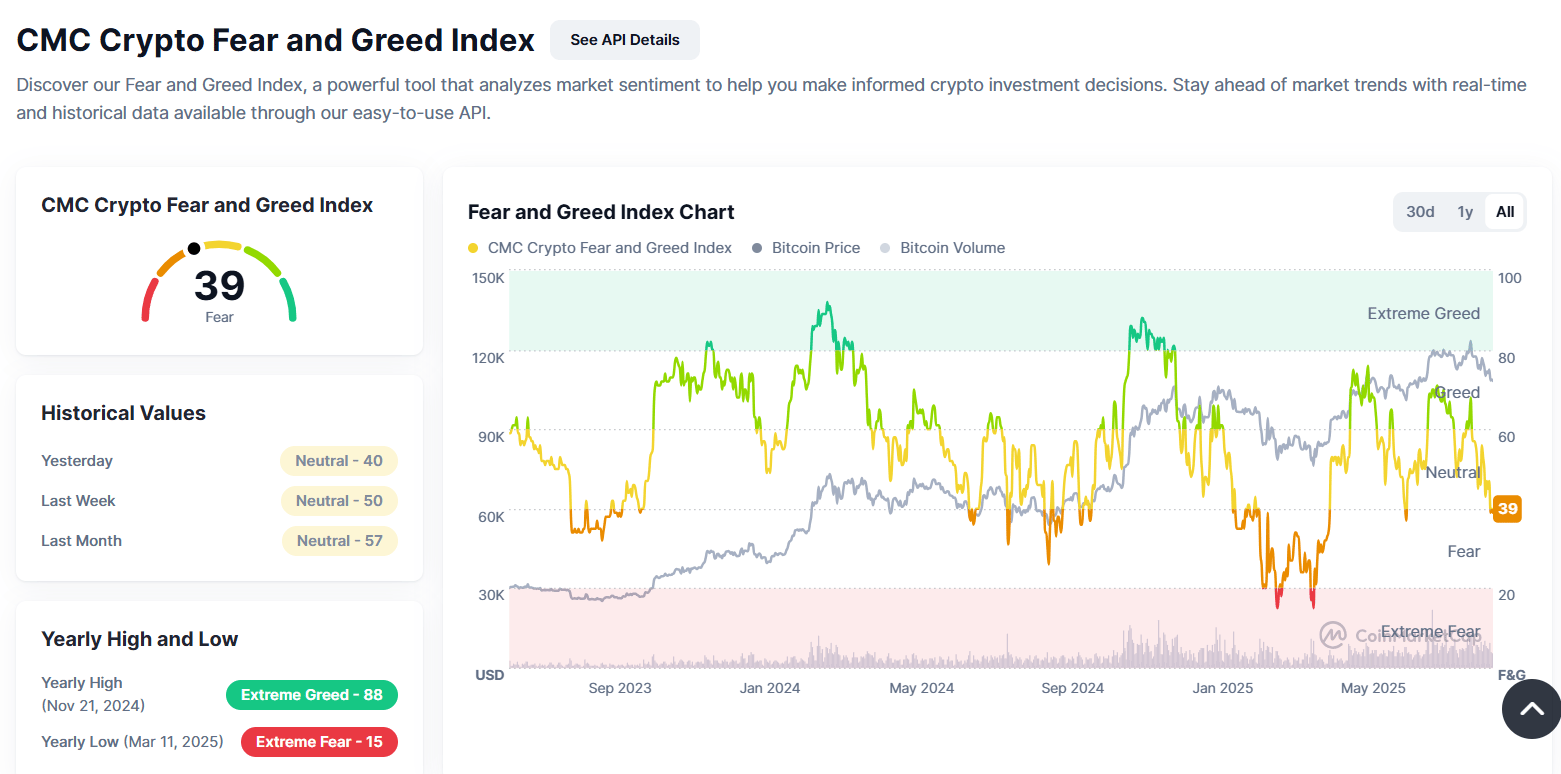Switch chart range to 30d

[1420, 212]
